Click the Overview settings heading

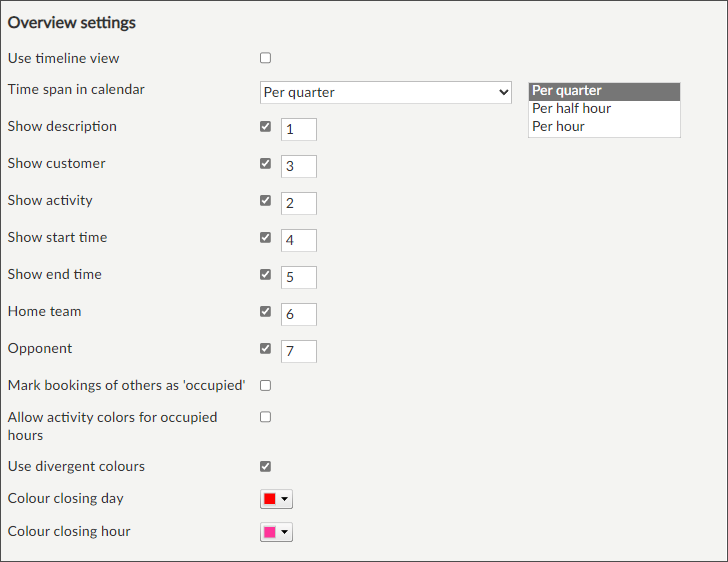tap(72, 23)
